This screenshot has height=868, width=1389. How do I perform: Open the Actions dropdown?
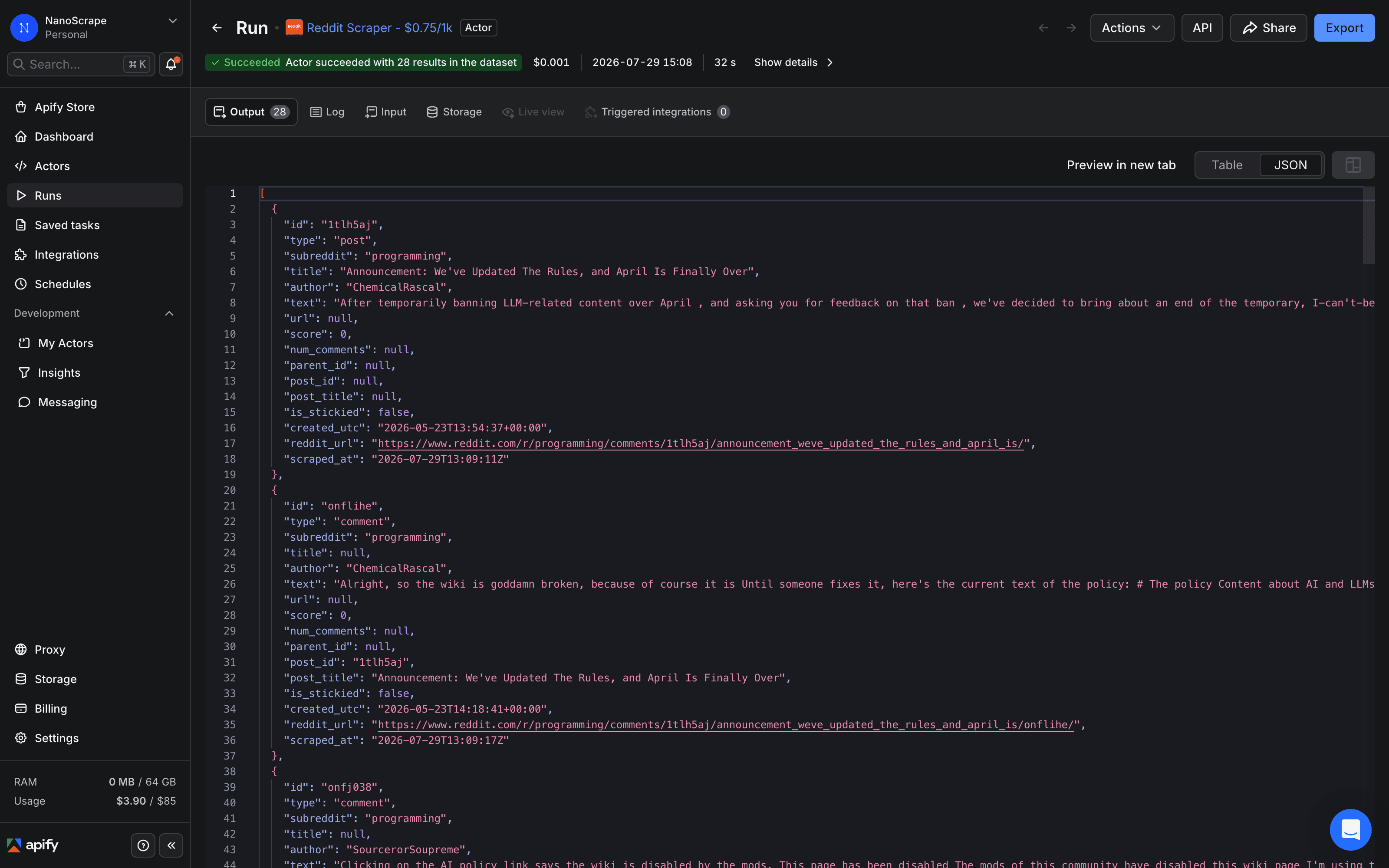pyautogui.click(x=1132, y=27)
